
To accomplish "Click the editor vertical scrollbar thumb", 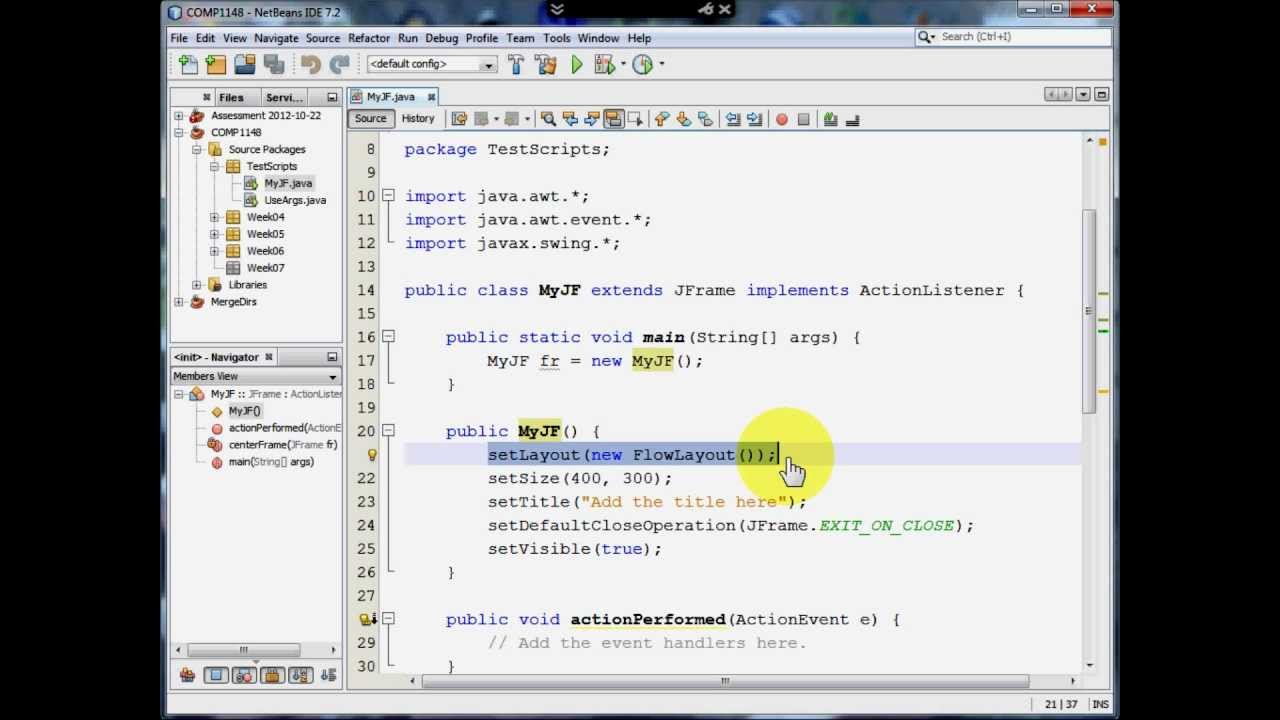I will [1089, 310].
